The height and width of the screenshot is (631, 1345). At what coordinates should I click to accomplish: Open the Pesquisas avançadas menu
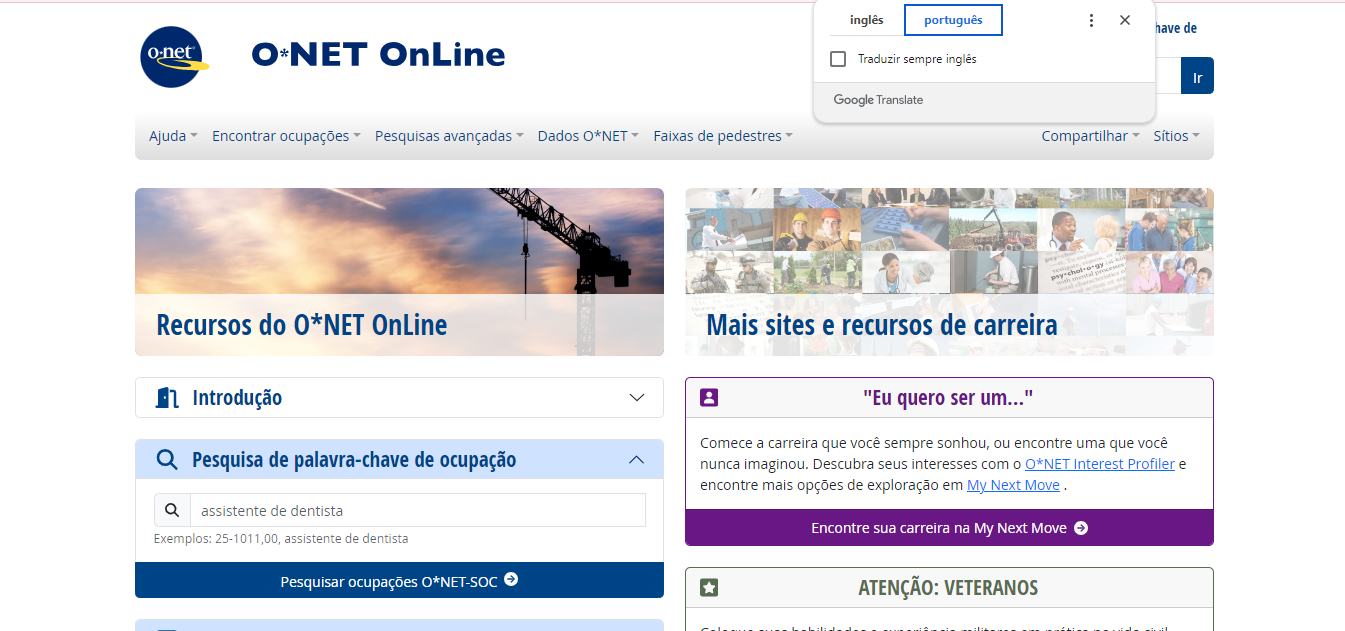tap(449, 136)
